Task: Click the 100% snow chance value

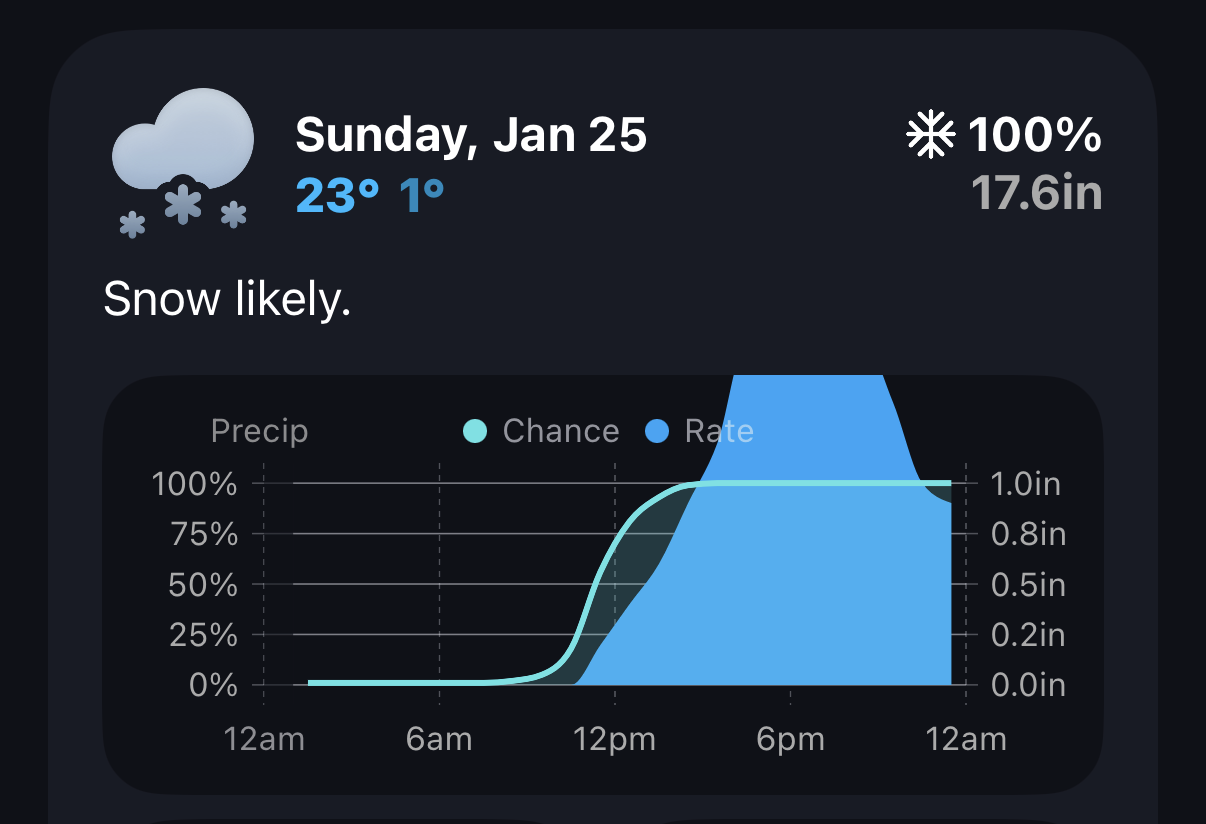Action: (x=1034, y=135)
